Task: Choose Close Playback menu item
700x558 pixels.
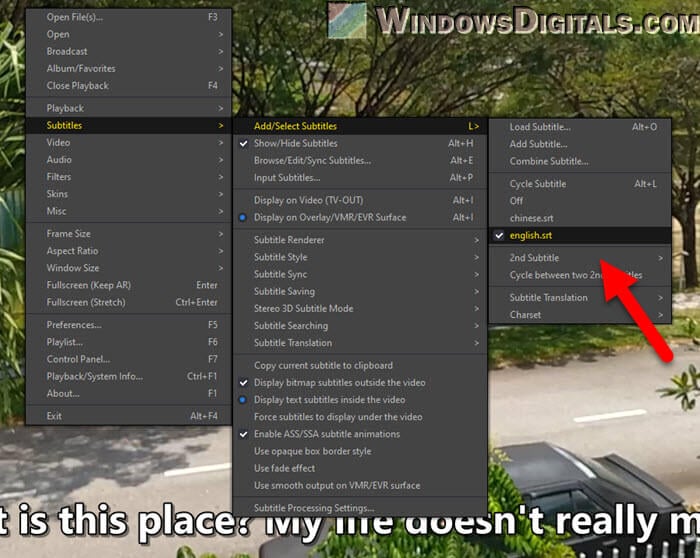Action: [x=129, y=86]
